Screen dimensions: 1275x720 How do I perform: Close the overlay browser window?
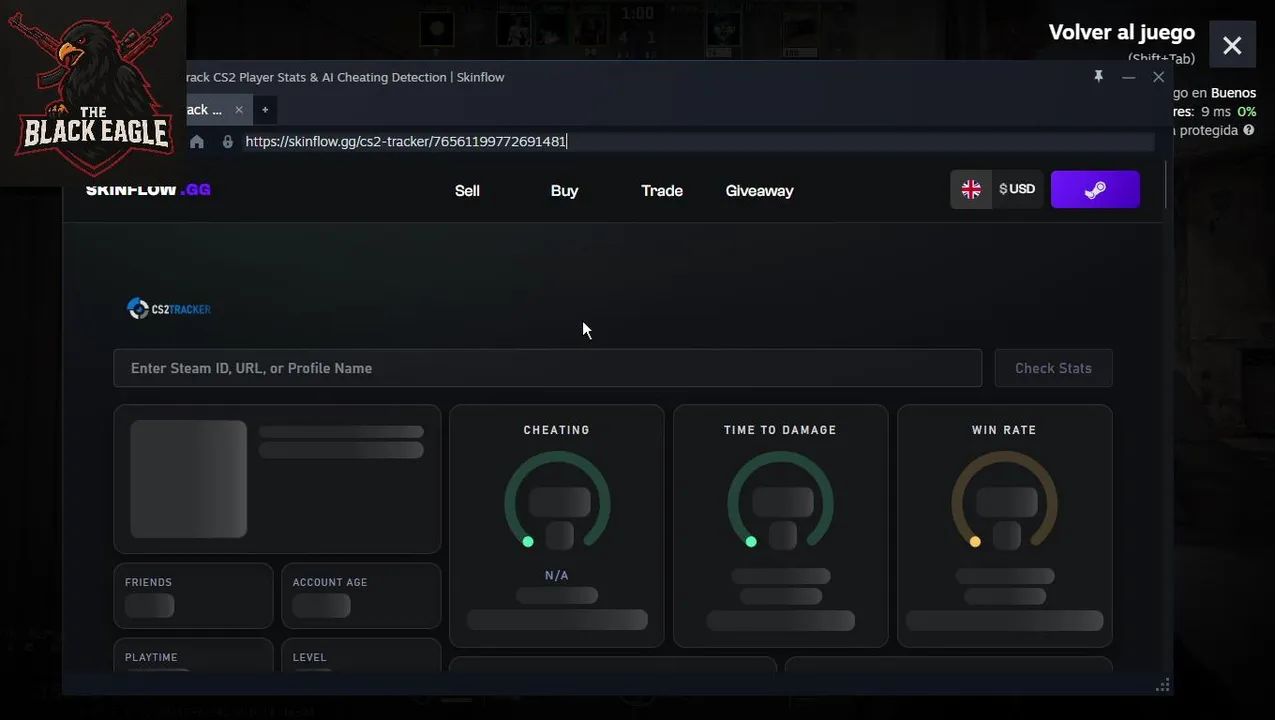pyautogui.click(x=1158, y=77)
